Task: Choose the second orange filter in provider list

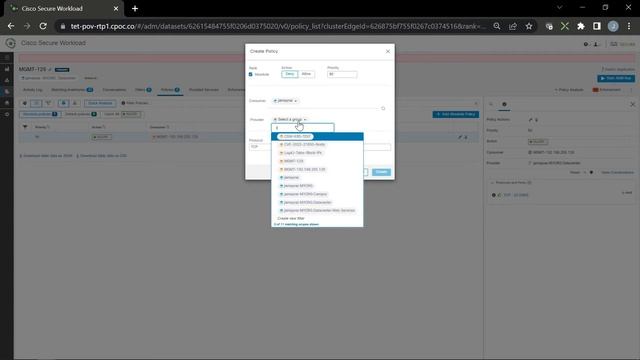Action: coord(302,144)
